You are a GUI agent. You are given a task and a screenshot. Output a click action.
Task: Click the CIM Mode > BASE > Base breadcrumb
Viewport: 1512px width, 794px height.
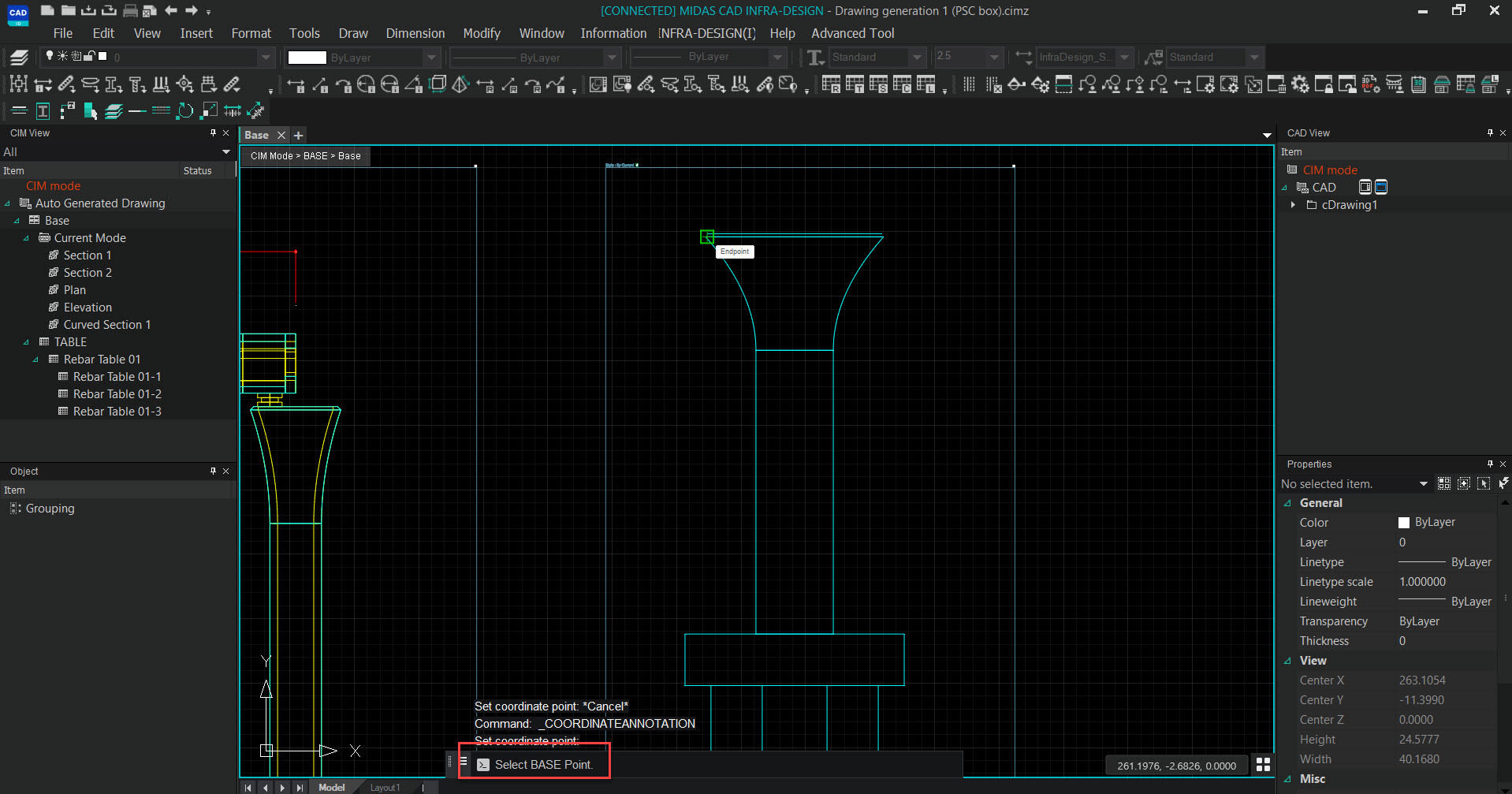point(306,156)
